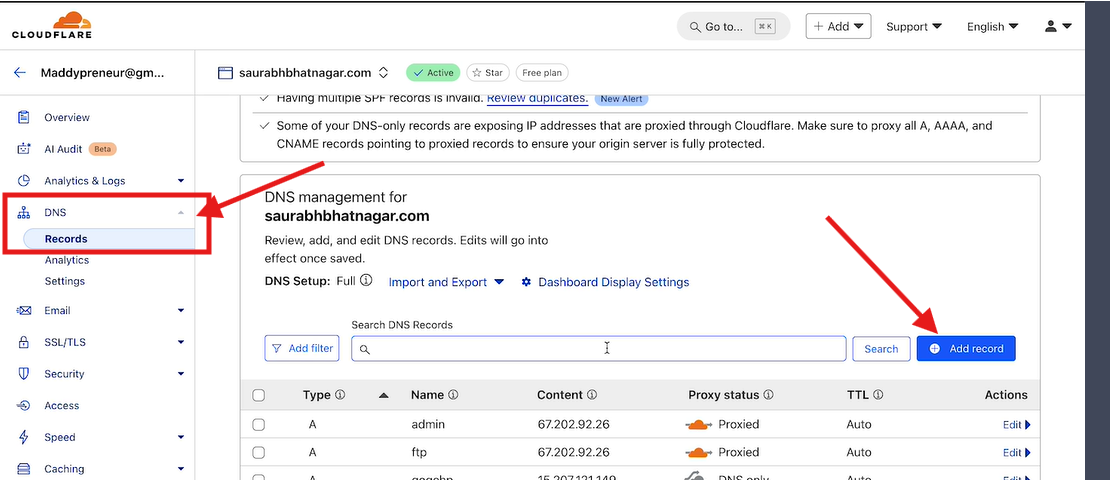The height and width of the screenshot is (480, 1110).
Task: Click the orange cloud on admin row
Action: tap(699, 425)
